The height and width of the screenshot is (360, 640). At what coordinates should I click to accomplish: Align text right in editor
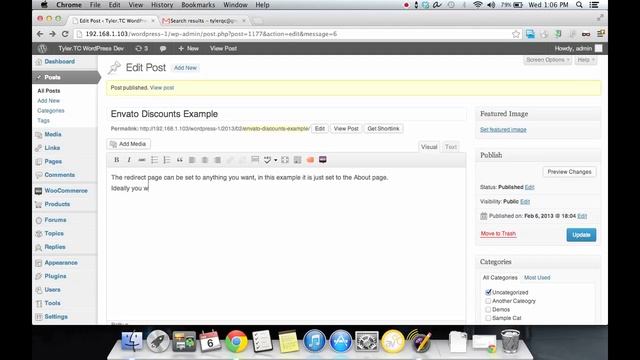pos(218,160)
